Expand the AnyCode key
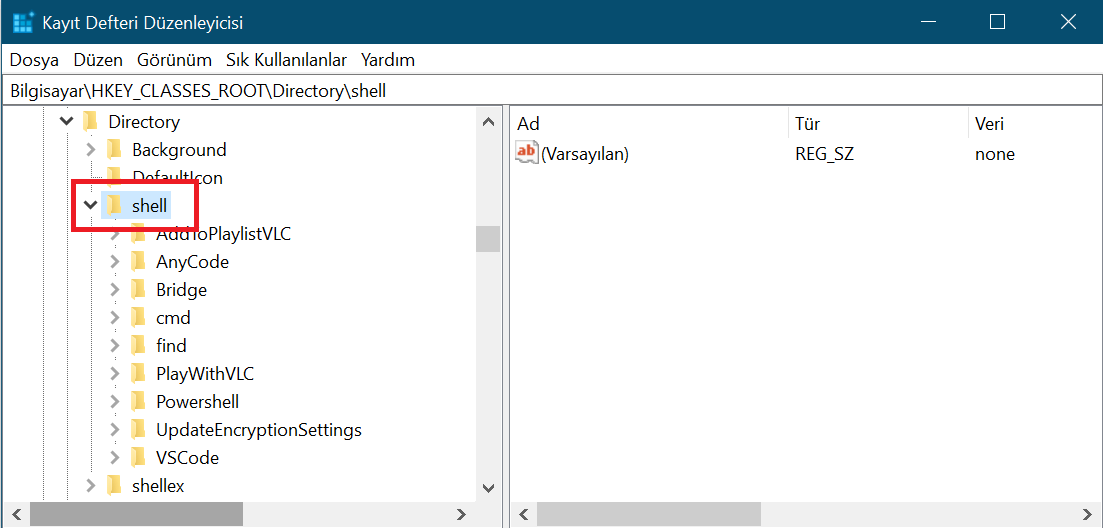The image size is (1103, 528). (x=115, y=262)
